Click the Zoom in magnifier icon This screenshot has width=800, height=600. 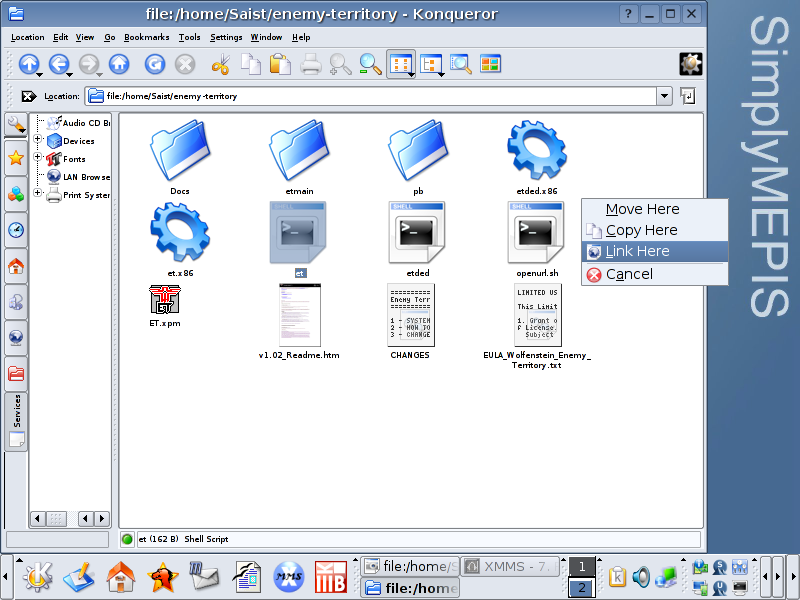pos(341,64)
